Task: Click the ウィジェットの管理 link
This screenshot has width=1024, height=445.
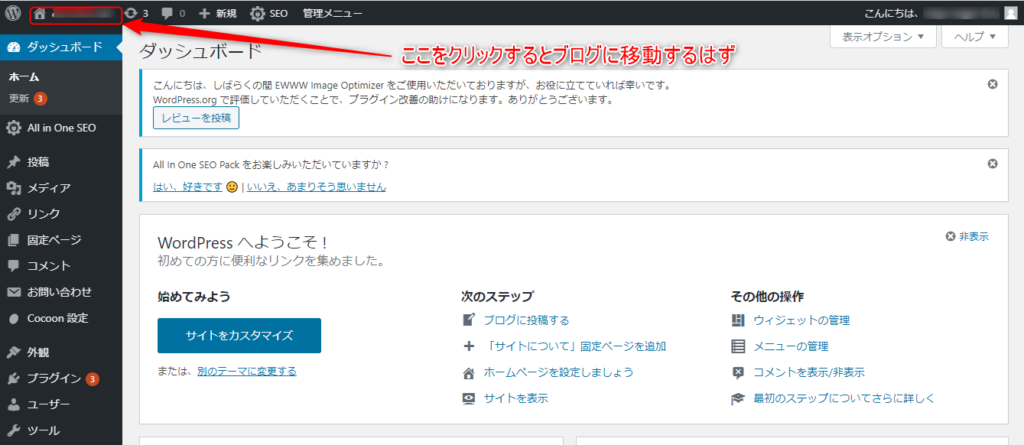Action: 802,320
